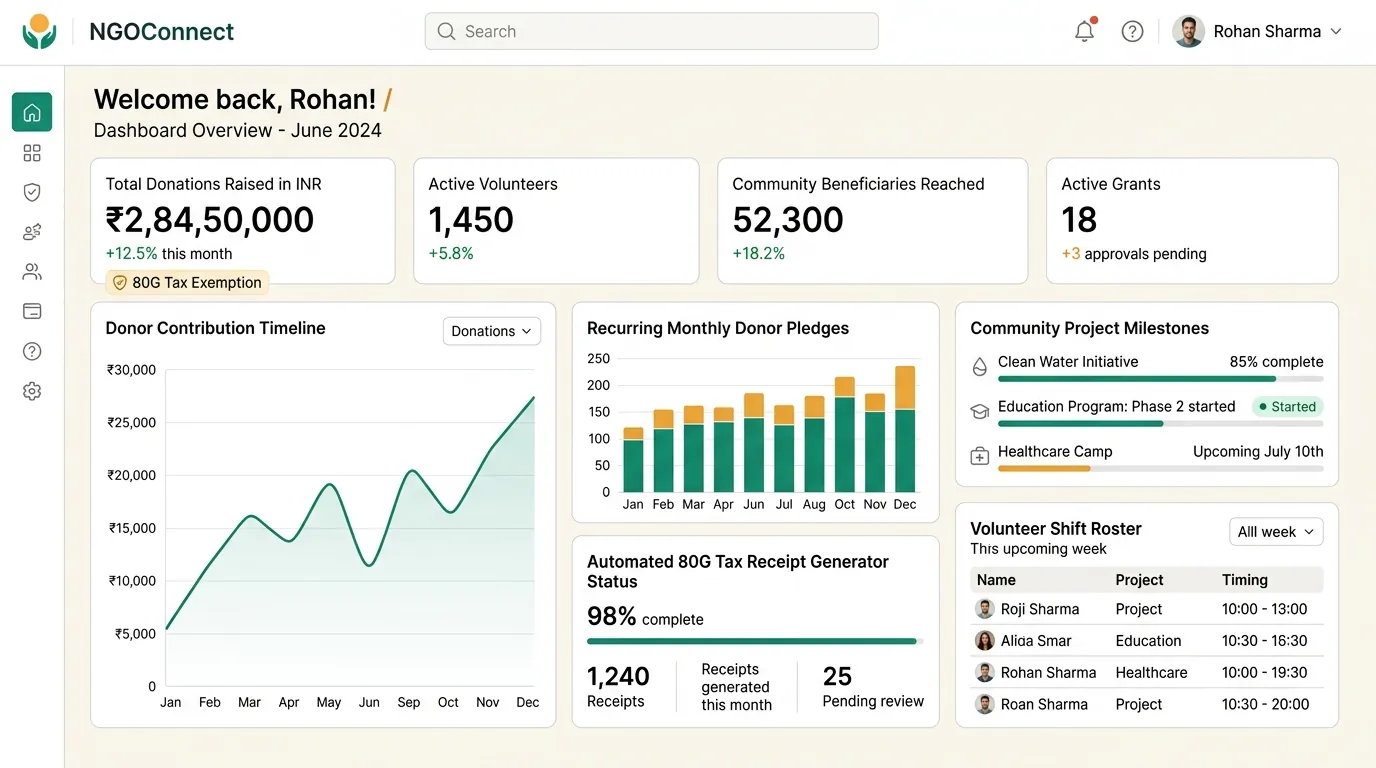Click the Dec bar in Recurring Pledges chart

(x=905, y=429)
